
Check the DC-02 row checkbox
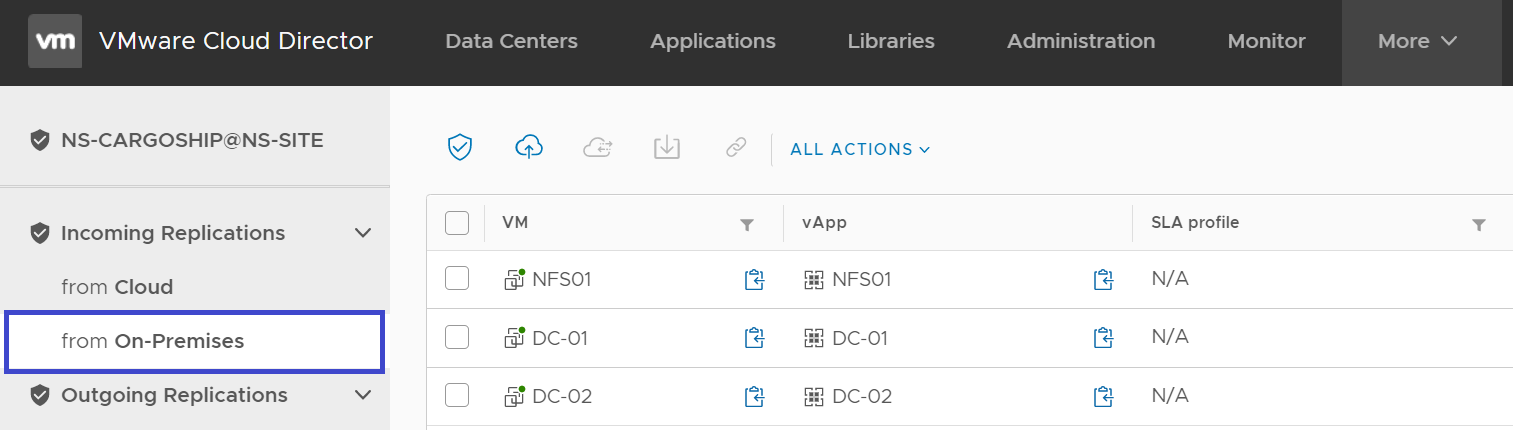click(x=457, y=396)
